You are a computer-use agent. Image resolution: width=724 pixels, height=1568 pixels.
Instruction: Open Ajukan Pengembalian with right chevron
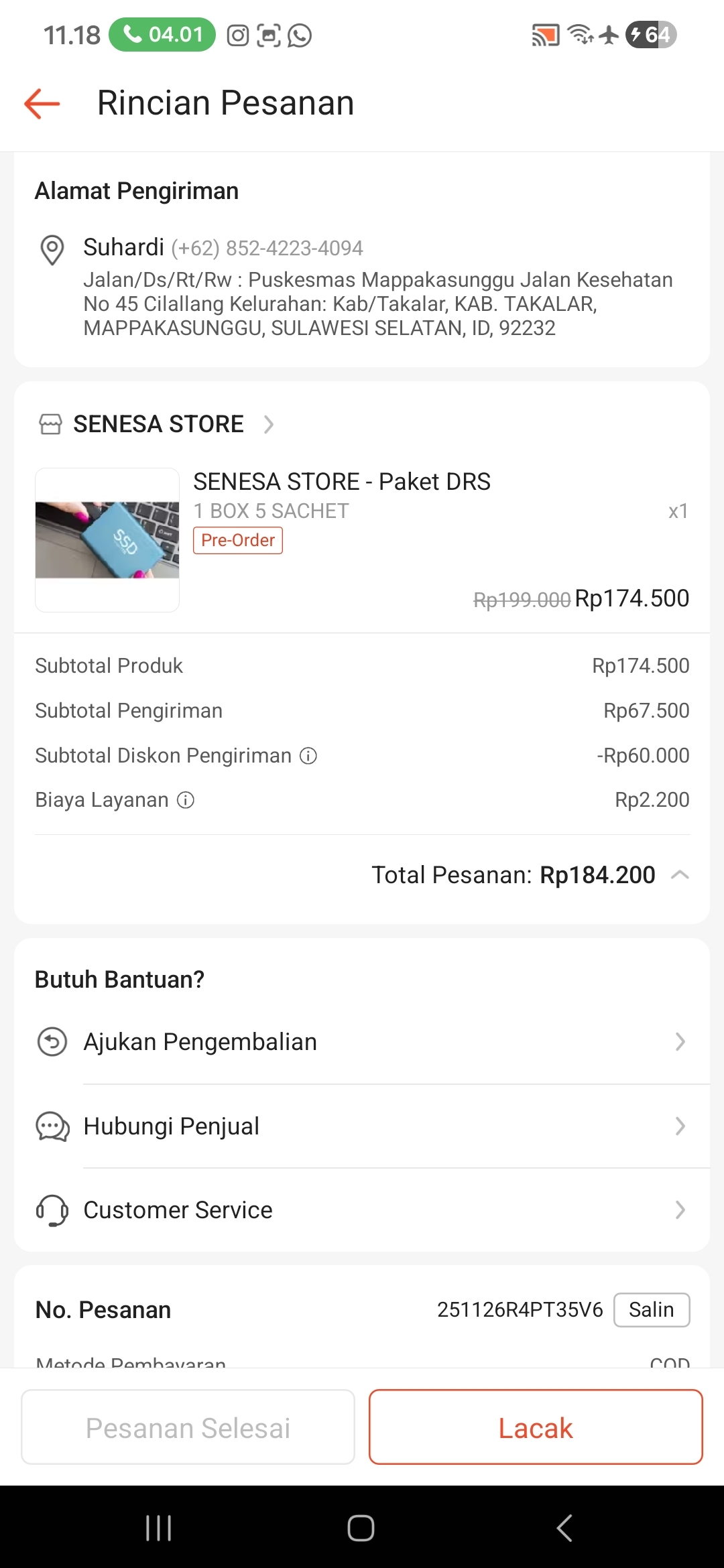pos(680,1042)
